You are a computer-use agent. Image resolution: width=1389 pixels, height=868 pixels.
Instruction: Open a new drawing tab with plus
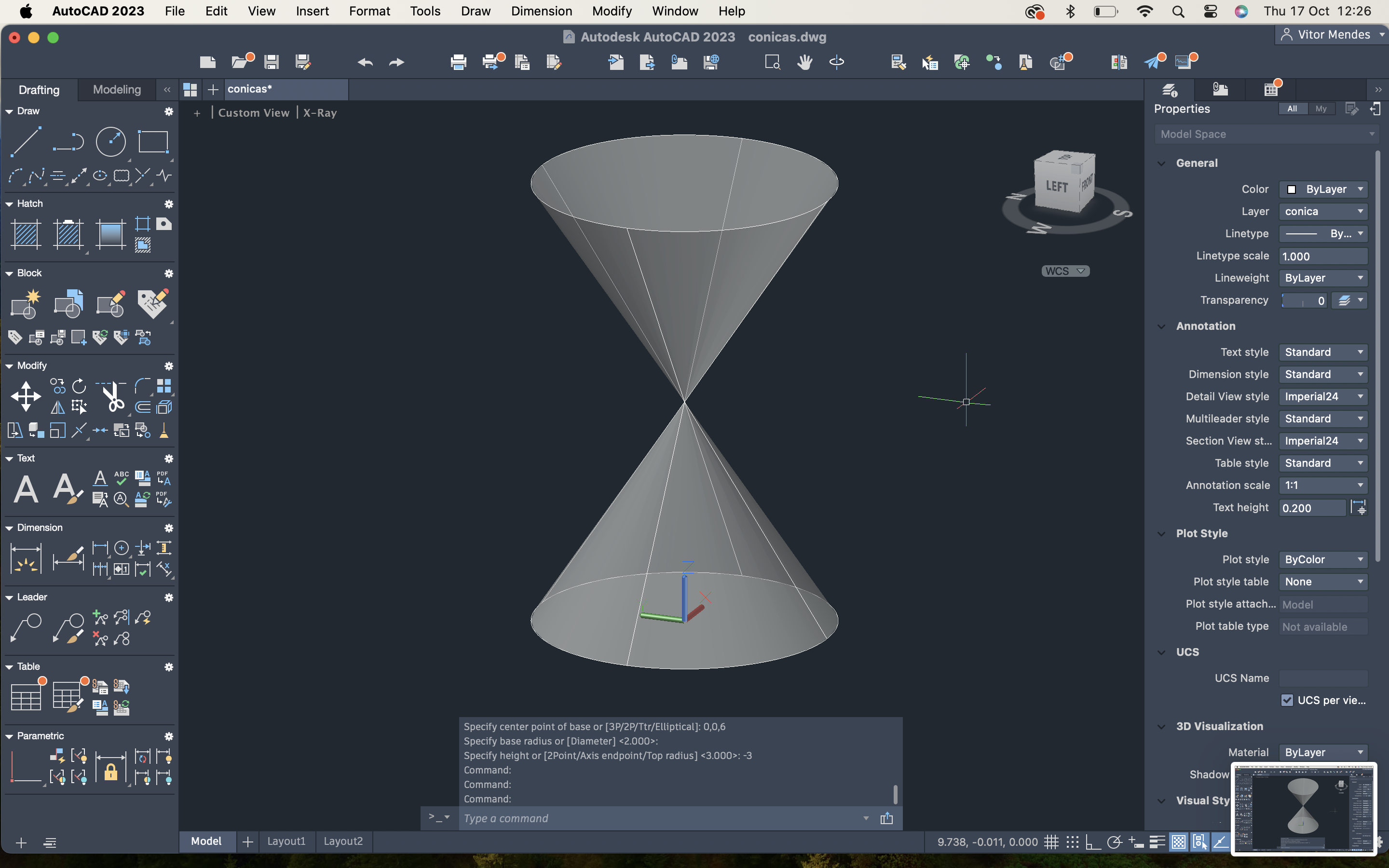pos(213,90)
